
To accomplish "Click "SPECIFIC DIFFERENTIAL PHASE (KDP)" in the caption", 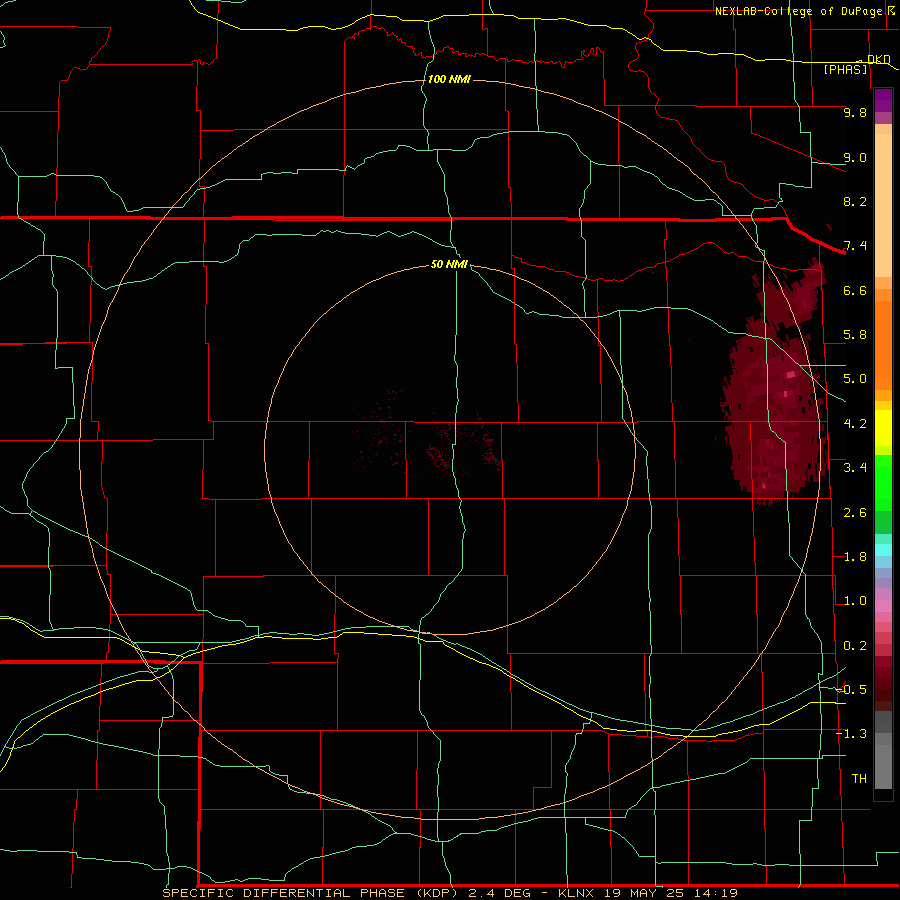I will point(310,893).
